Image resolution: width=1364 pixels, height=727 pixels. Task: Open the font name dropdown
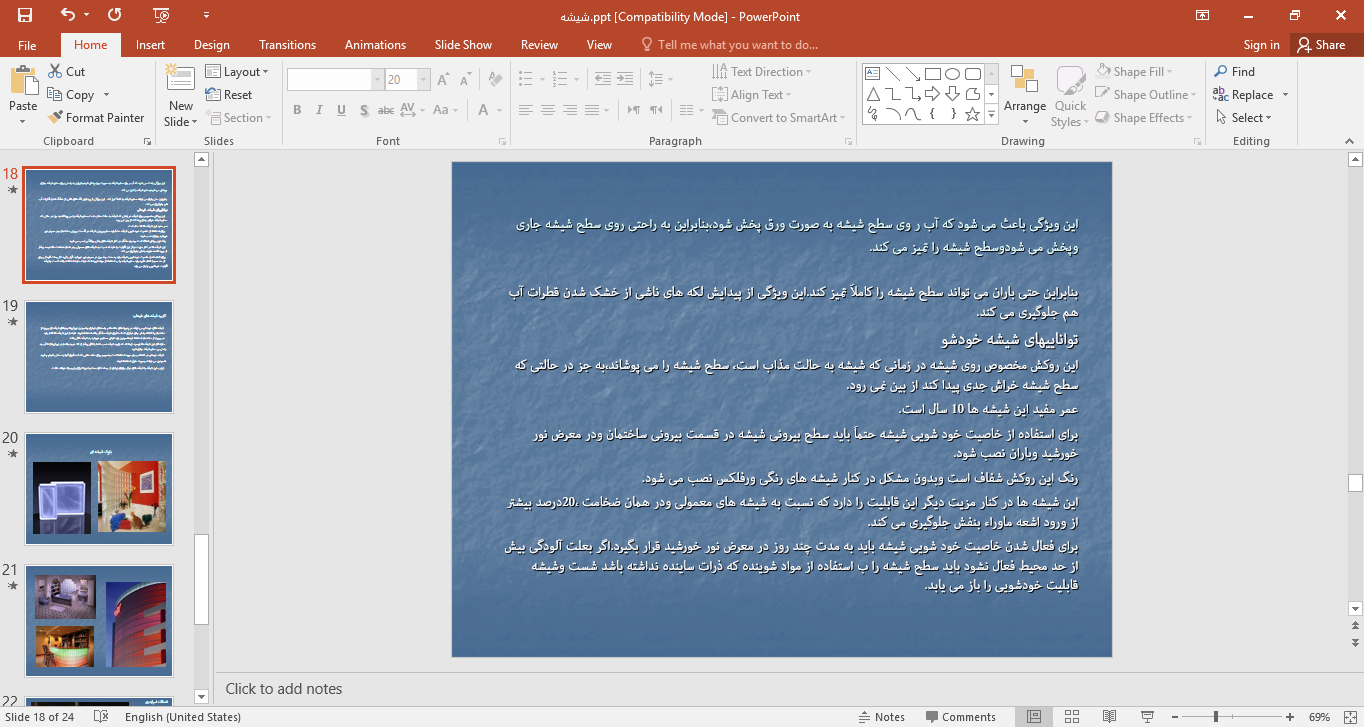click(377, 80)
